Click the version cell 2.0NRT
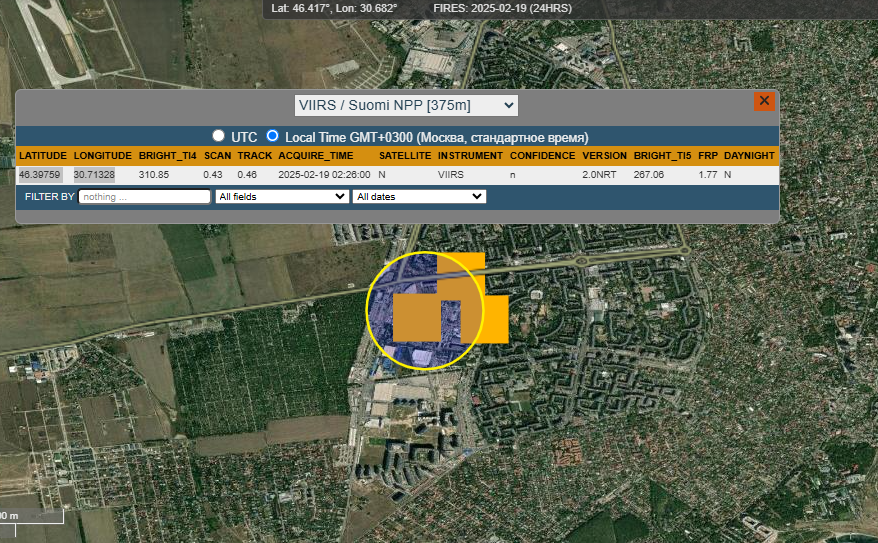The height and width of the screenshot is (543, 878). coord(599,175)
